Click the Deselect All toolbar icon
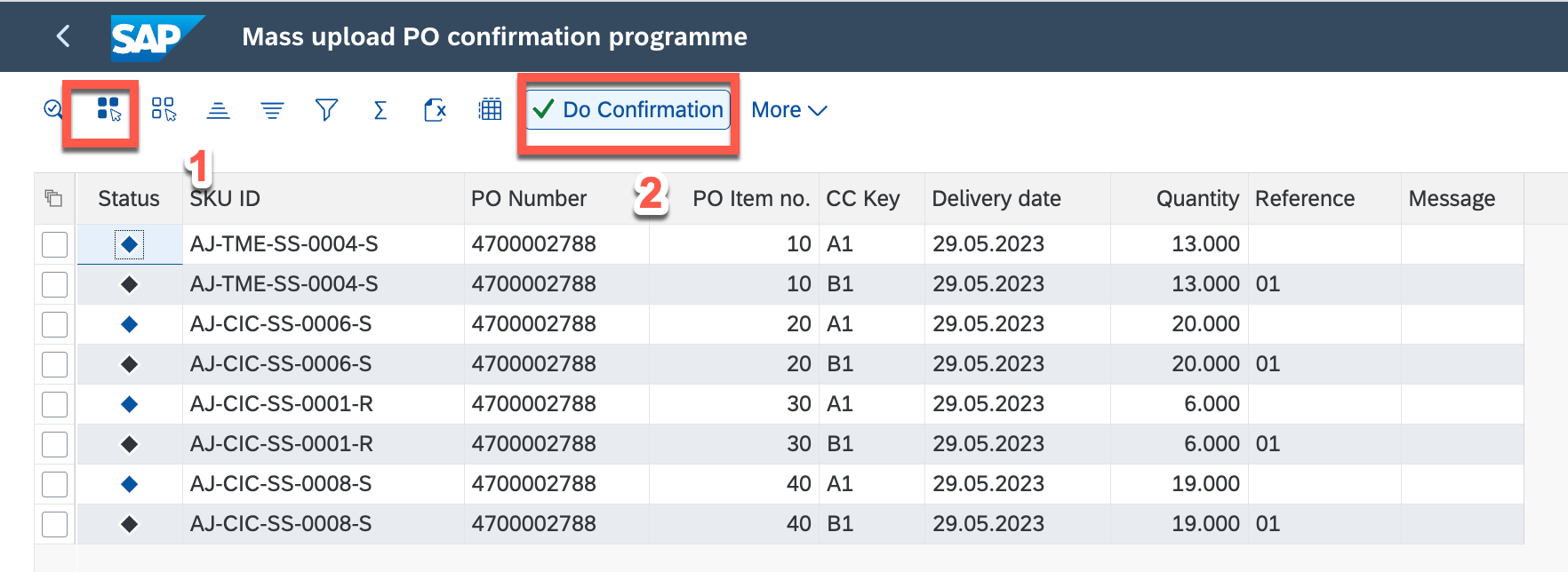This screenshot has width=1568, height=572. 164,109
